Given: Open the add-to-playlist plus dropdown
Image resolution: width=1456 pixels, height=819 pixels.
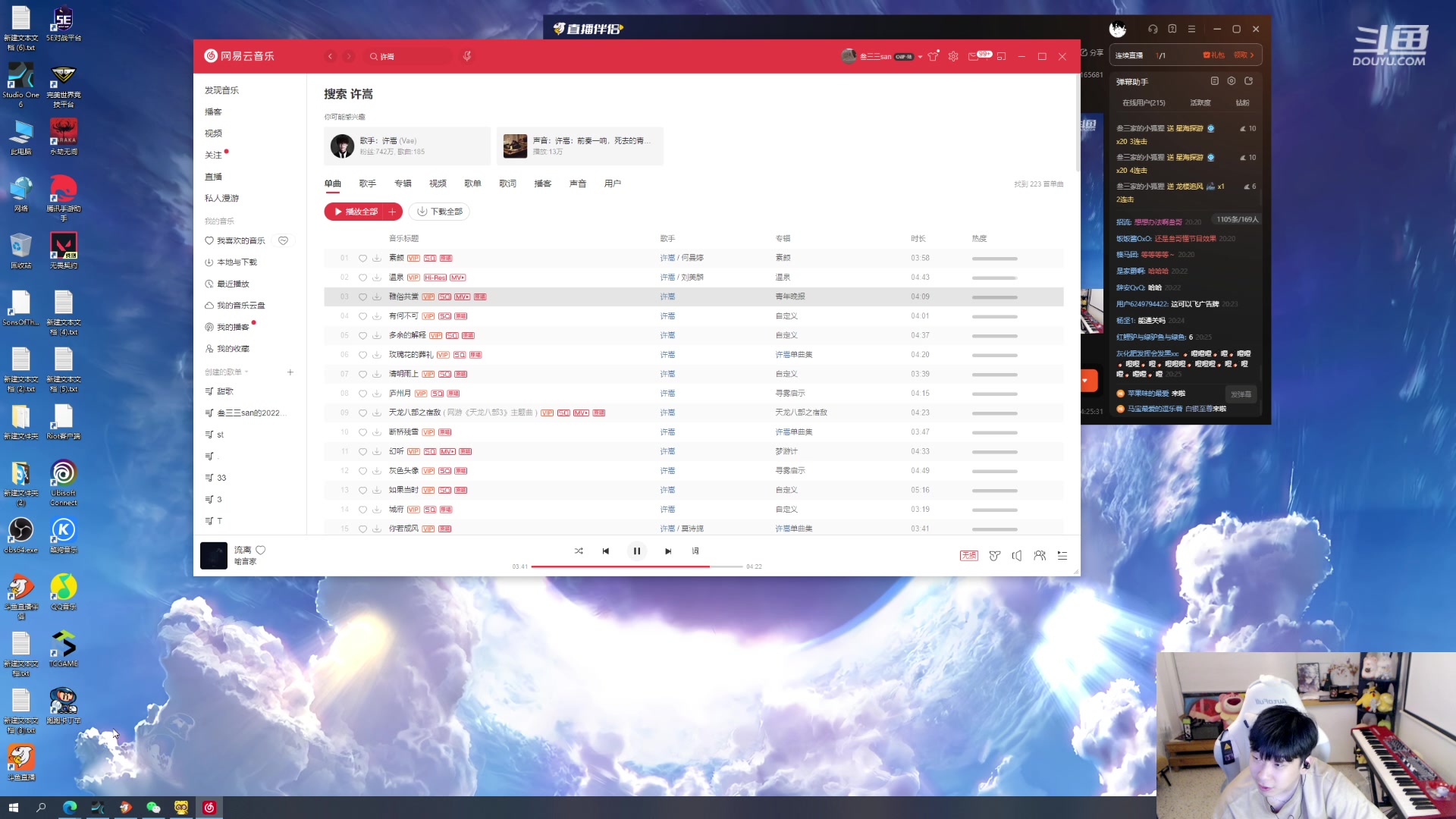Looking at the screenshot, I should (x=392, y=212).
